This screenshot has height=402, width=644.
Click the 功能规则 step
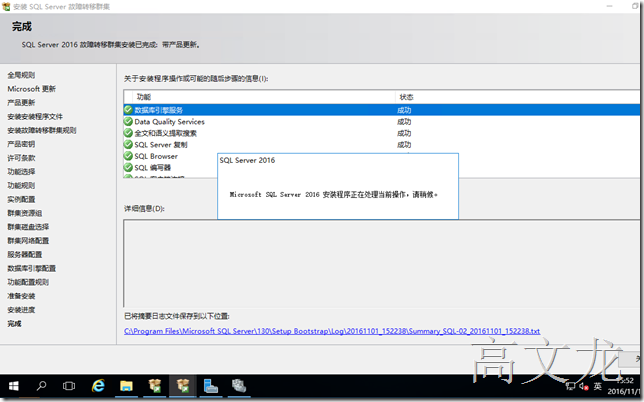(x=21, y=186)
